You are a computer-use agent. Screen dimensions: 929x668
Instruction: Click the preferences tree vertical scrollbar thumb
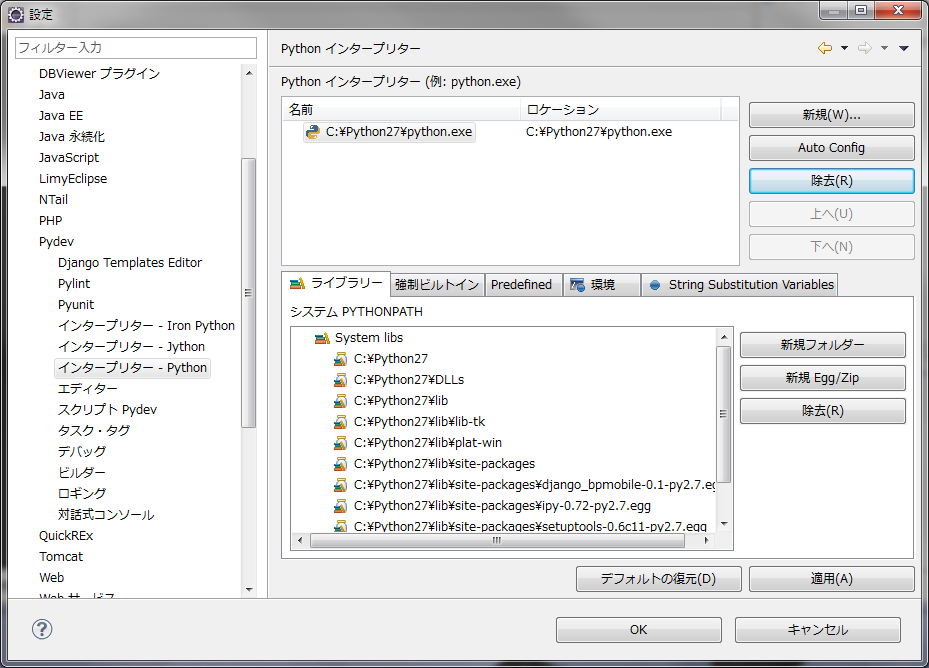pyautogui.click(x=248, y=292)
